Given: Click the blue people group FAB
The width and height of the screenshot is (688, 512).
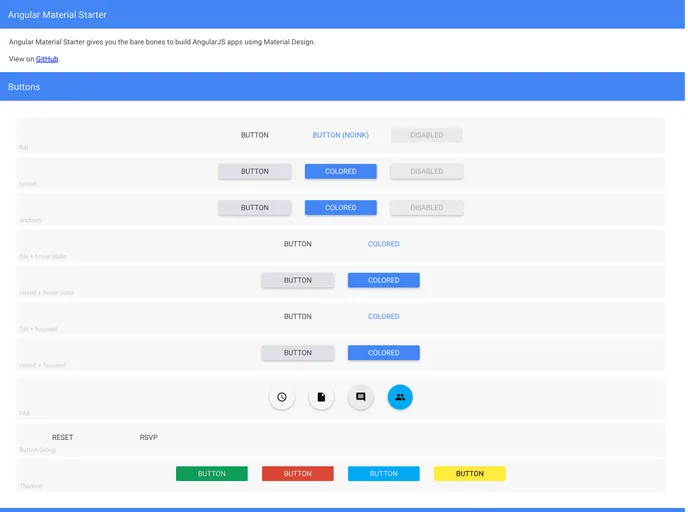Looking at the screenshot, I should [x=400, y=397].
